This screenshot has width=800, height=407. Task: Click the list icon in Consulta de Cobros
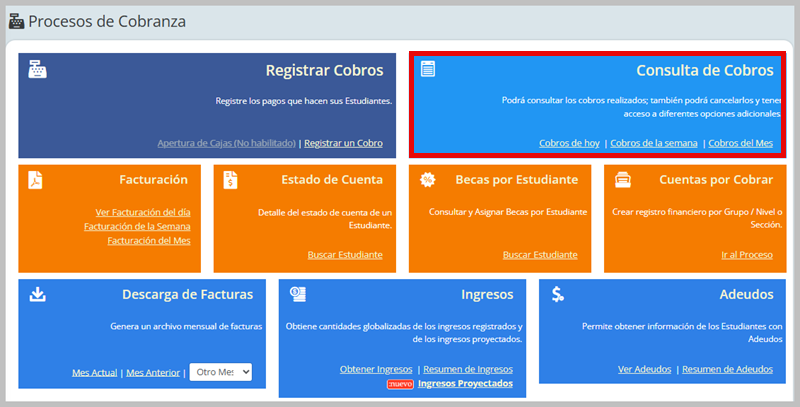(428, 69)
